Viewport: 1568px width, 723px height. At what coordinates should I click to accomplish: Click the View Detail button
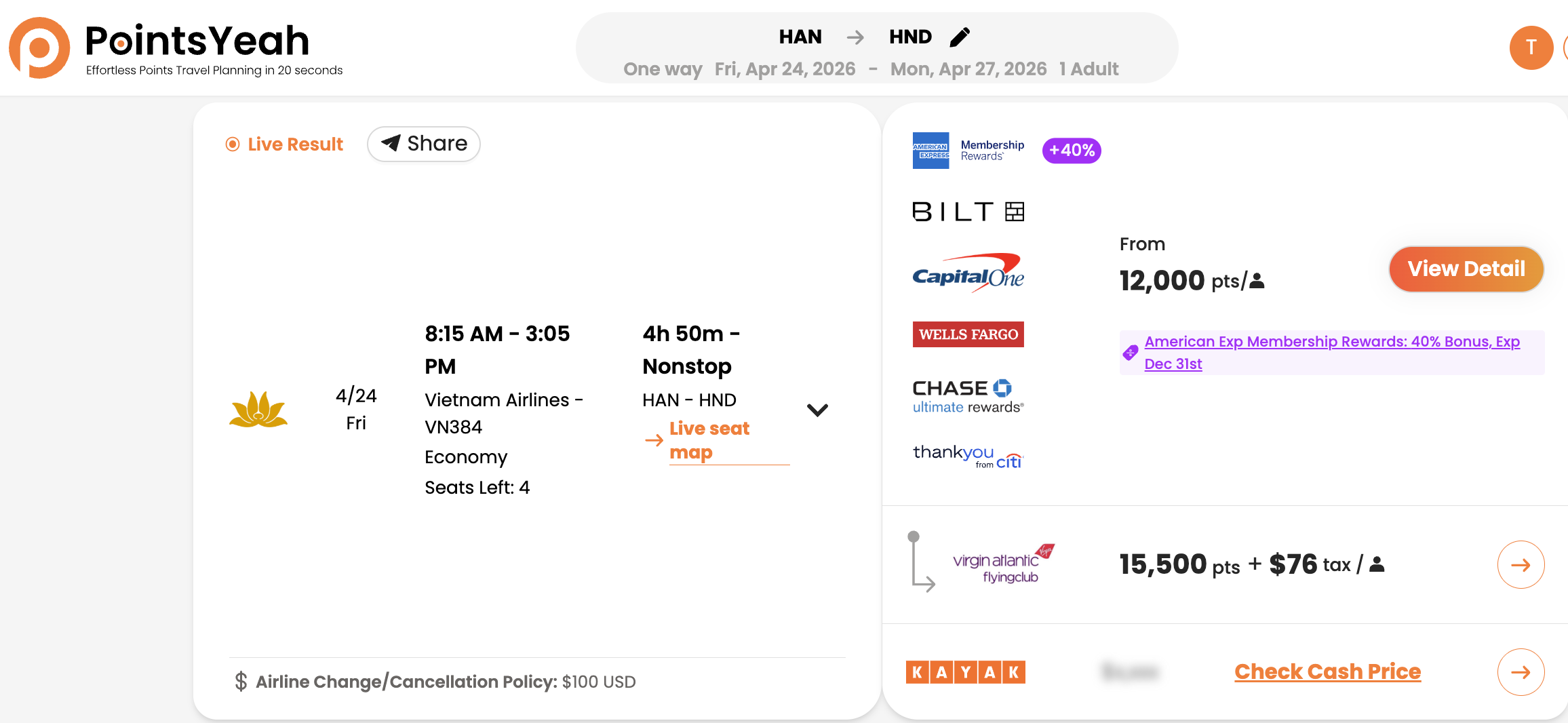(x=1466, y=269)
